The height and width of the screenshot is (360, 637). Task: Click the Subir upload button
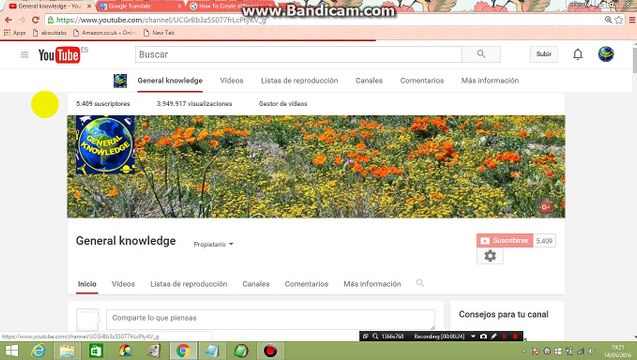[x=544, y=54]
